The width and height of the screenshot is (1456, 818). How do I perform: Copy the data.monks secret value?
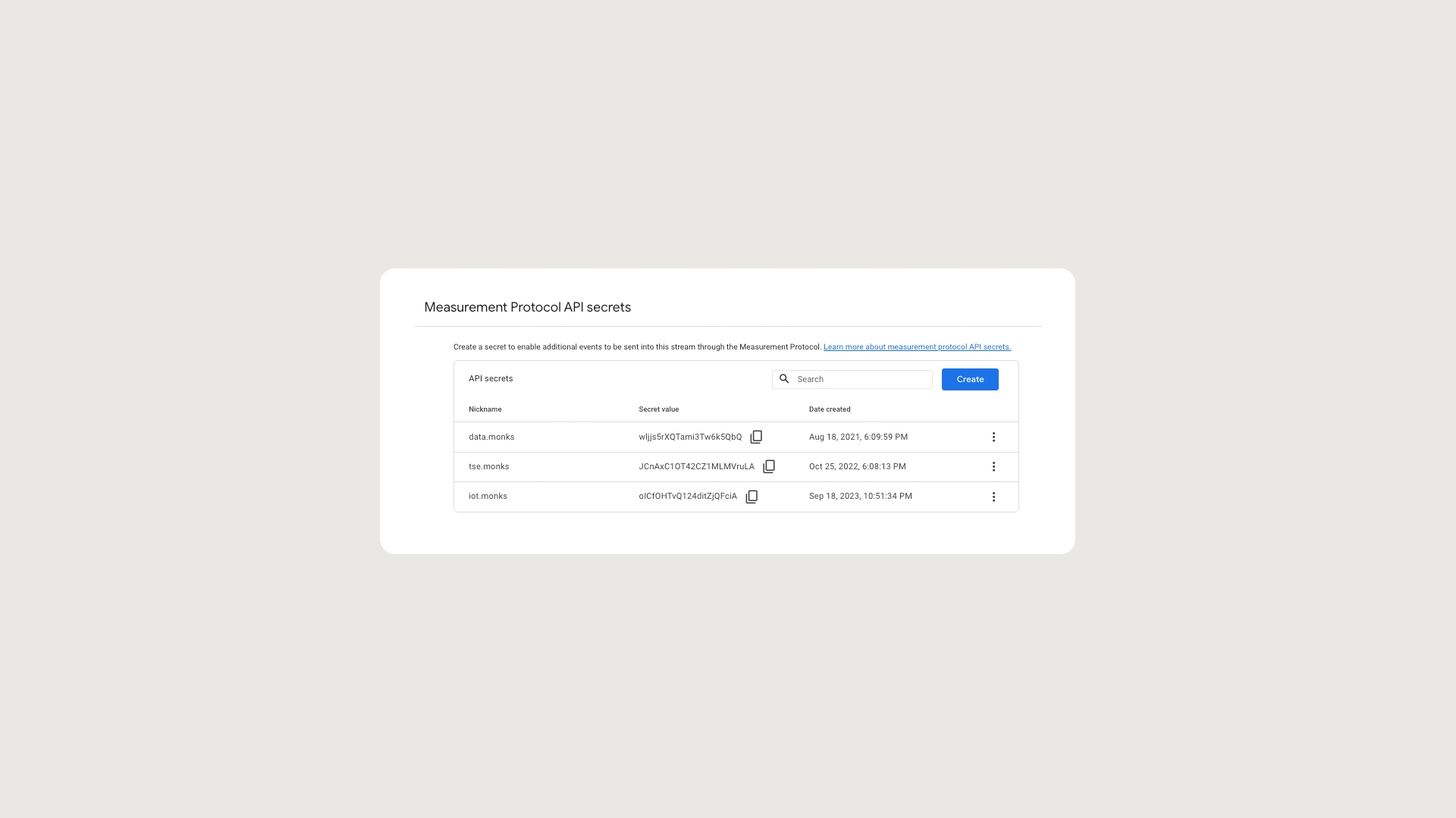[756, 437]
